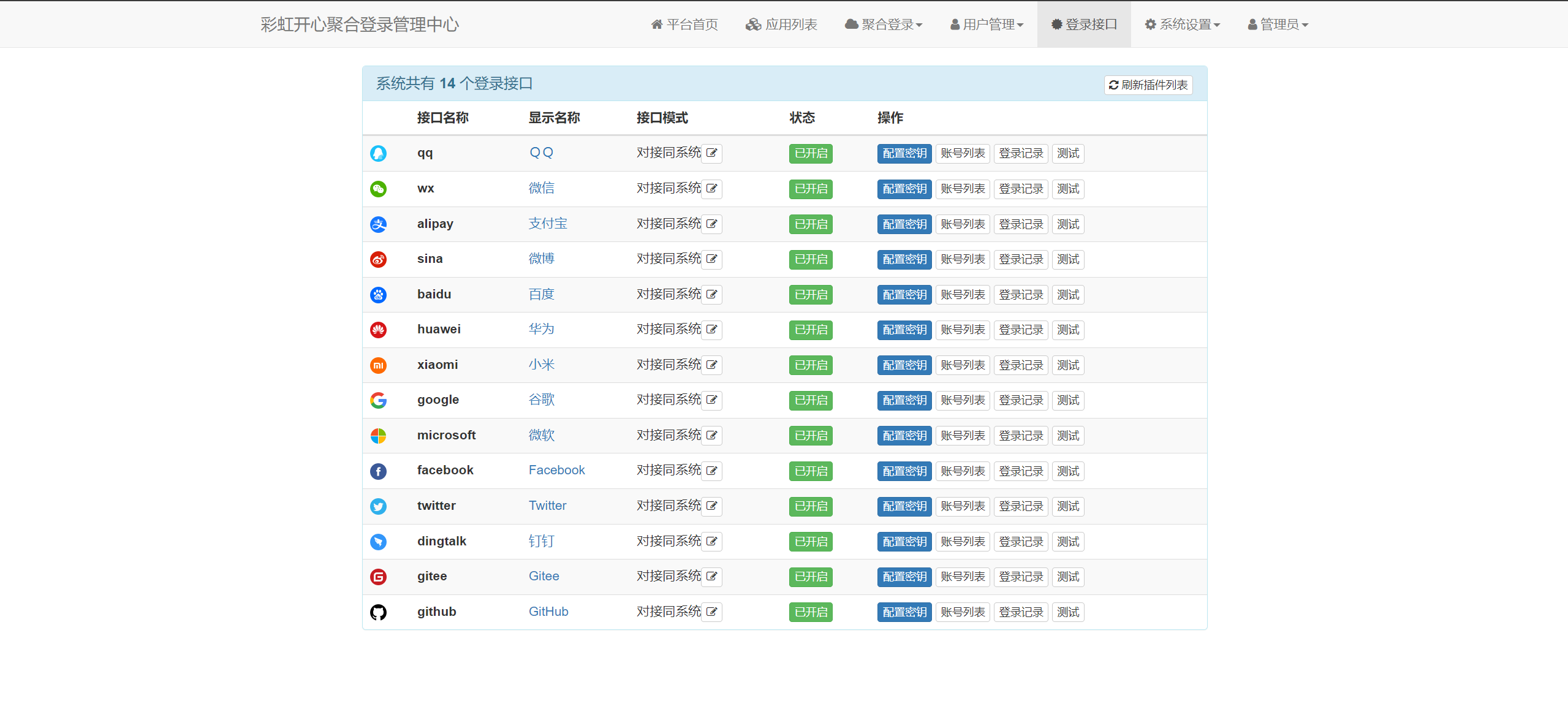
Task: Open the 用户管理 dropdown
Action: point(987,25)
